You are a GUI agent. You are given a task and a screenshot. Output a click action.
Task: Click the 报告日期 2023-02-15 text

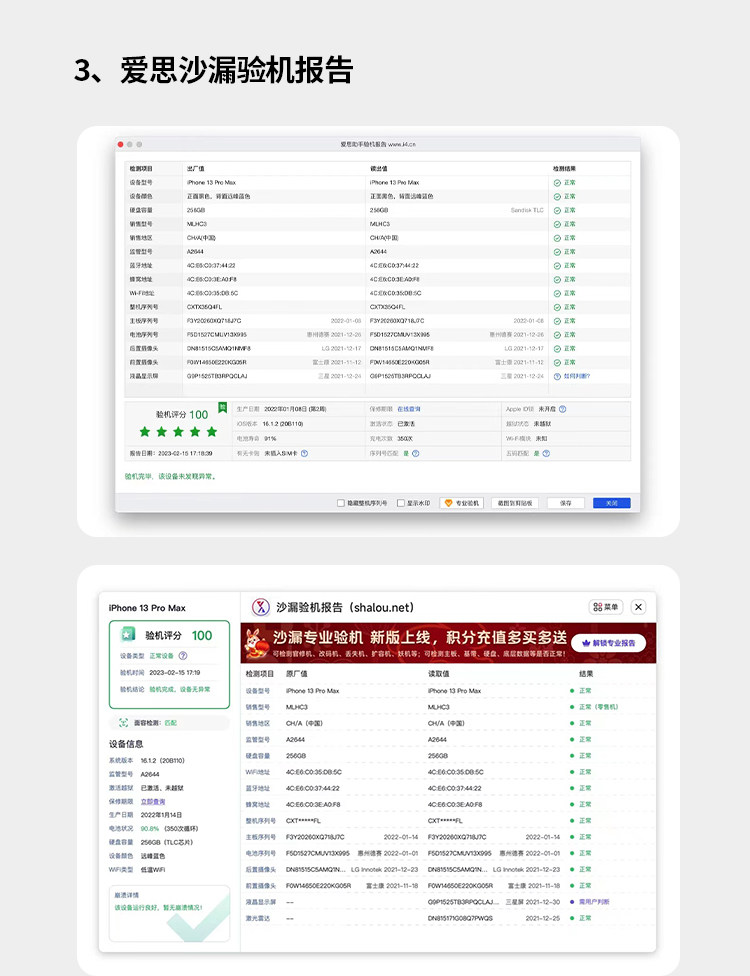click(171, 453)
